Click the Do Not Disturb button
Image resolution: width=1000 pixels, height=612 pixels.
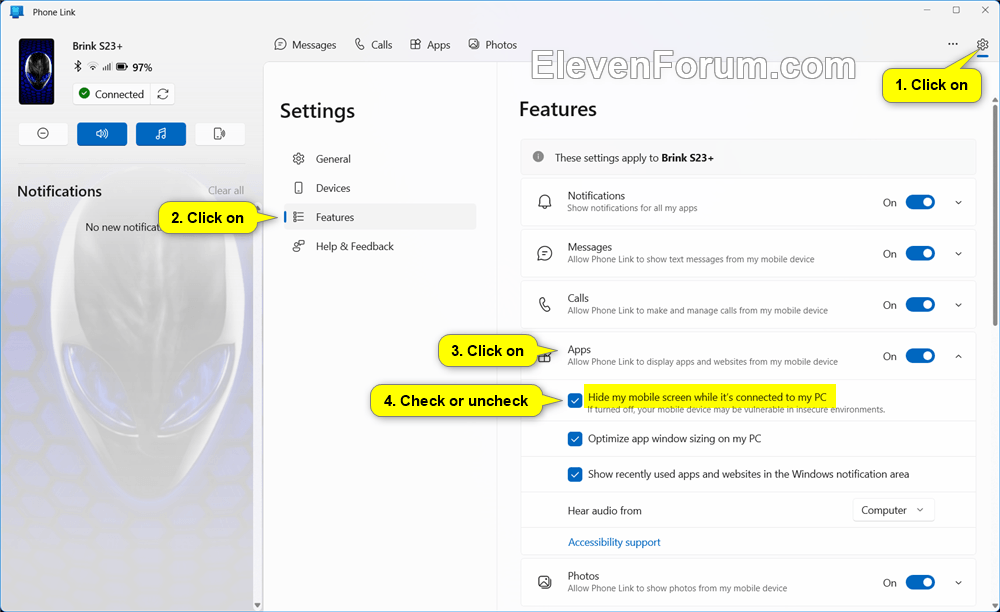pos(43,134)
